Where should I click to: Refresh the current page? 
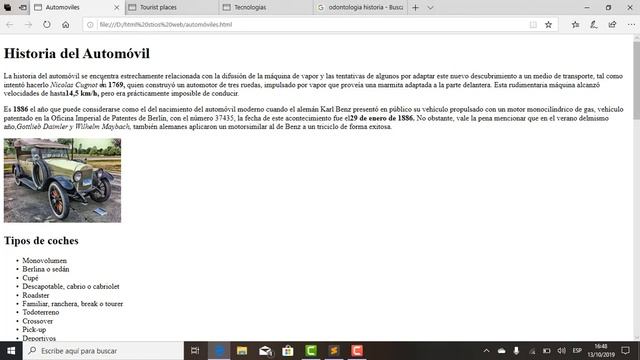[x=47, y=24]
